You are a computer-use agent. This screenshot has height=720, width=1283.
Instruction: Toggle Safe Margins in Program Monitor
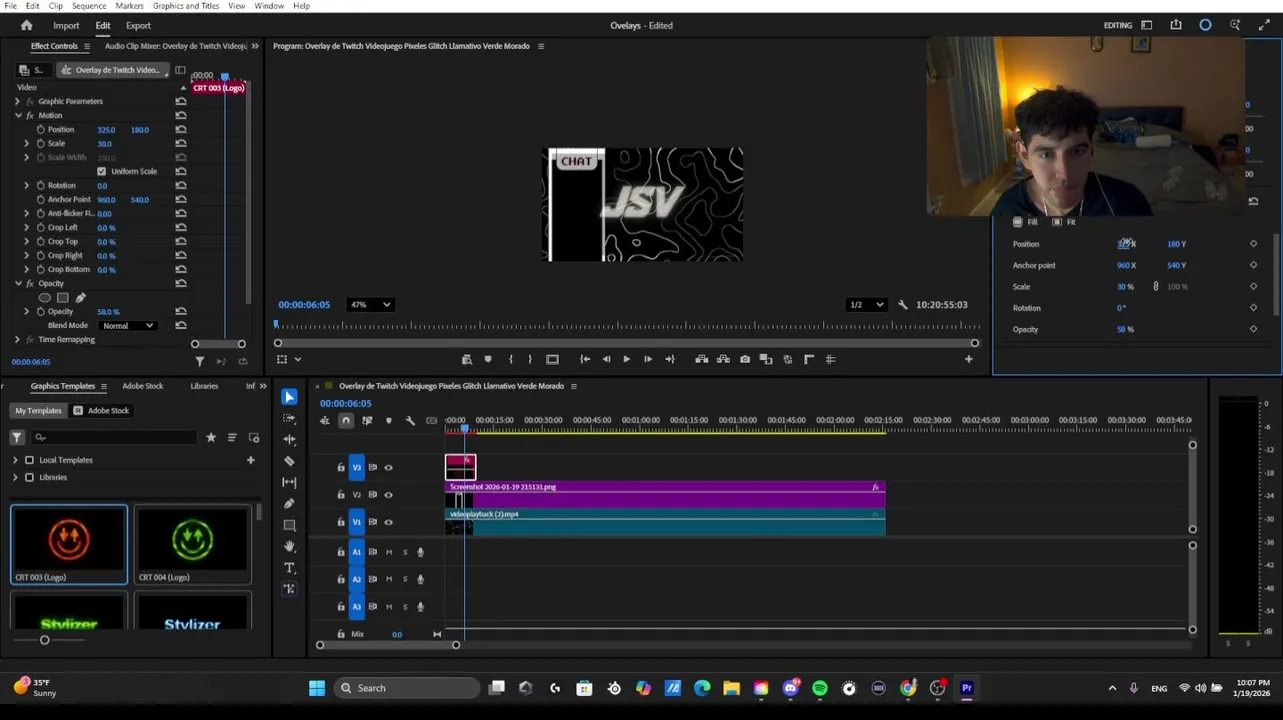[x=552, y=359]
